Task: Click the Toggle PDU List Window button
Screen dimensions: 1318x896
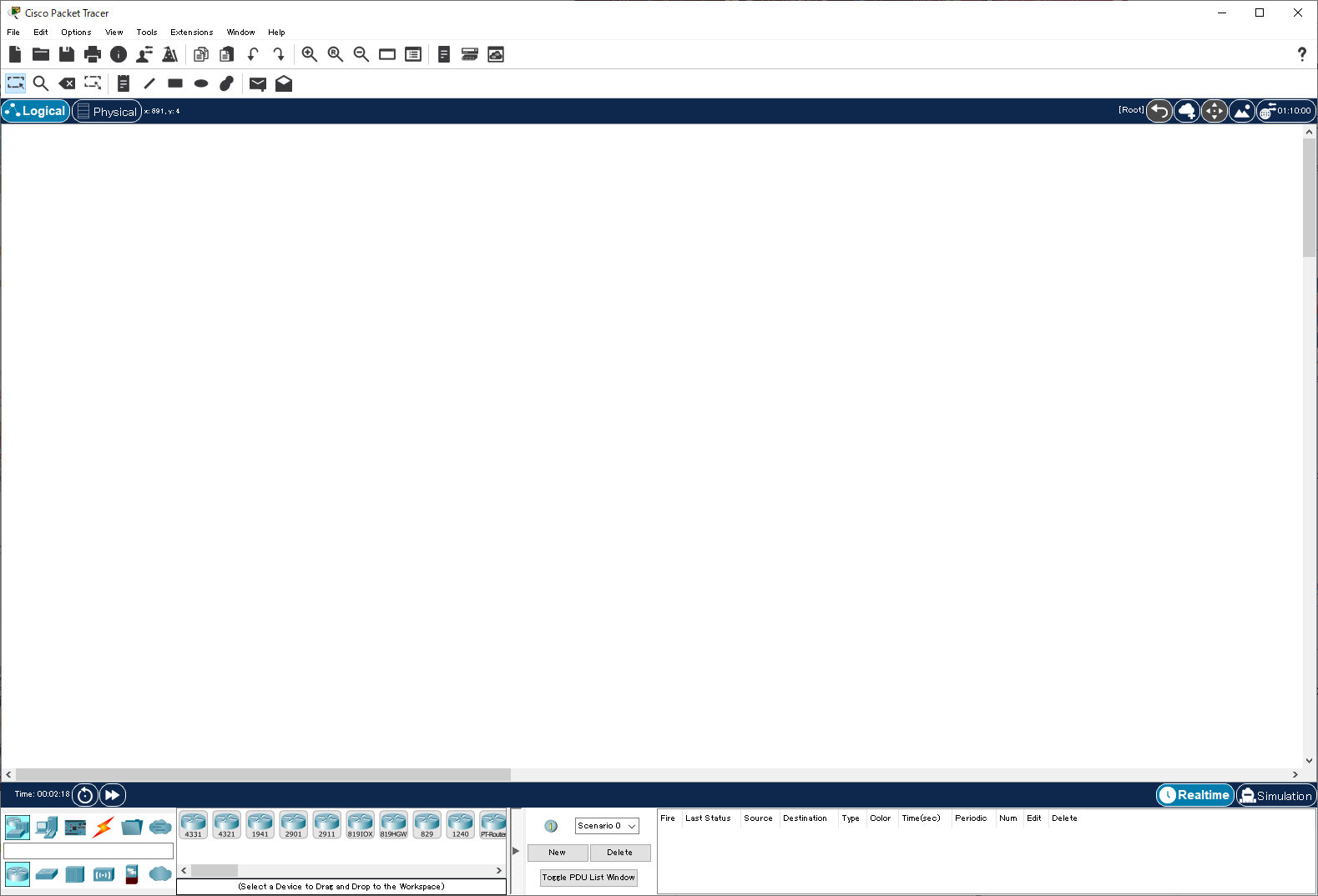Action: (x=588, y=878)
